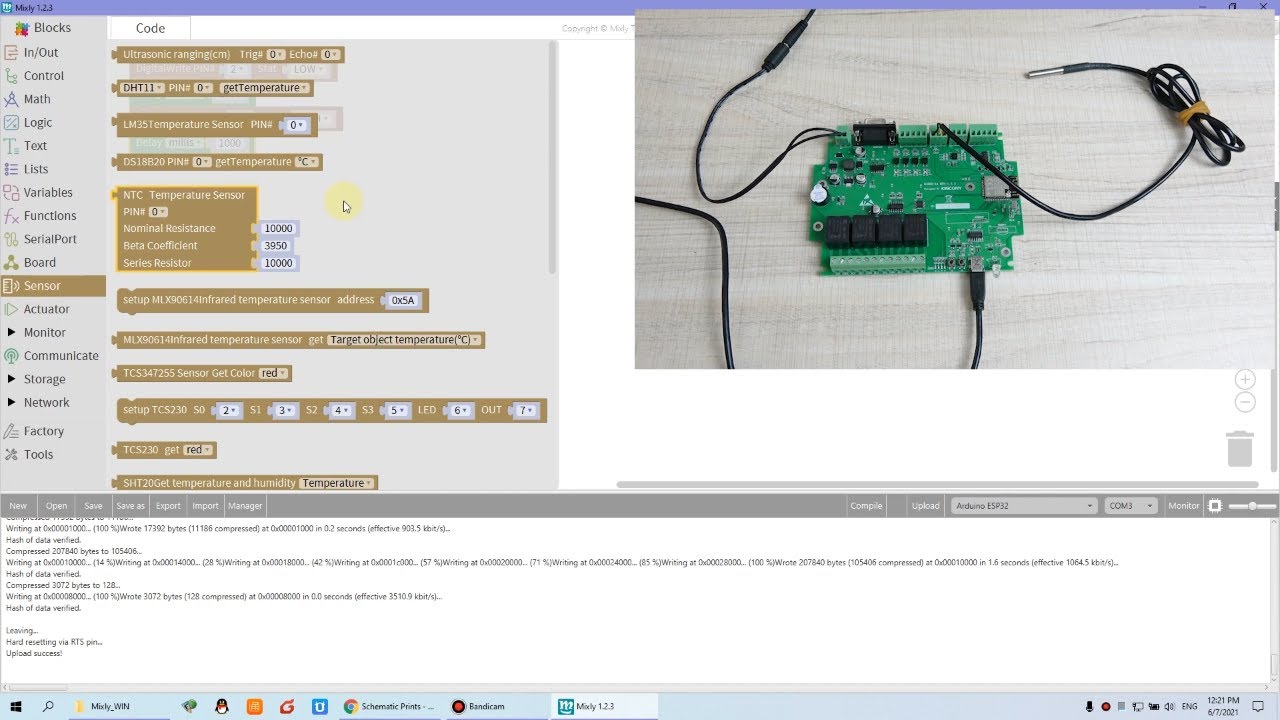Image resolution: width=1280 pixels, height=720 pixels.
Task: Click the trash can in workspace
Action: 1239,448
